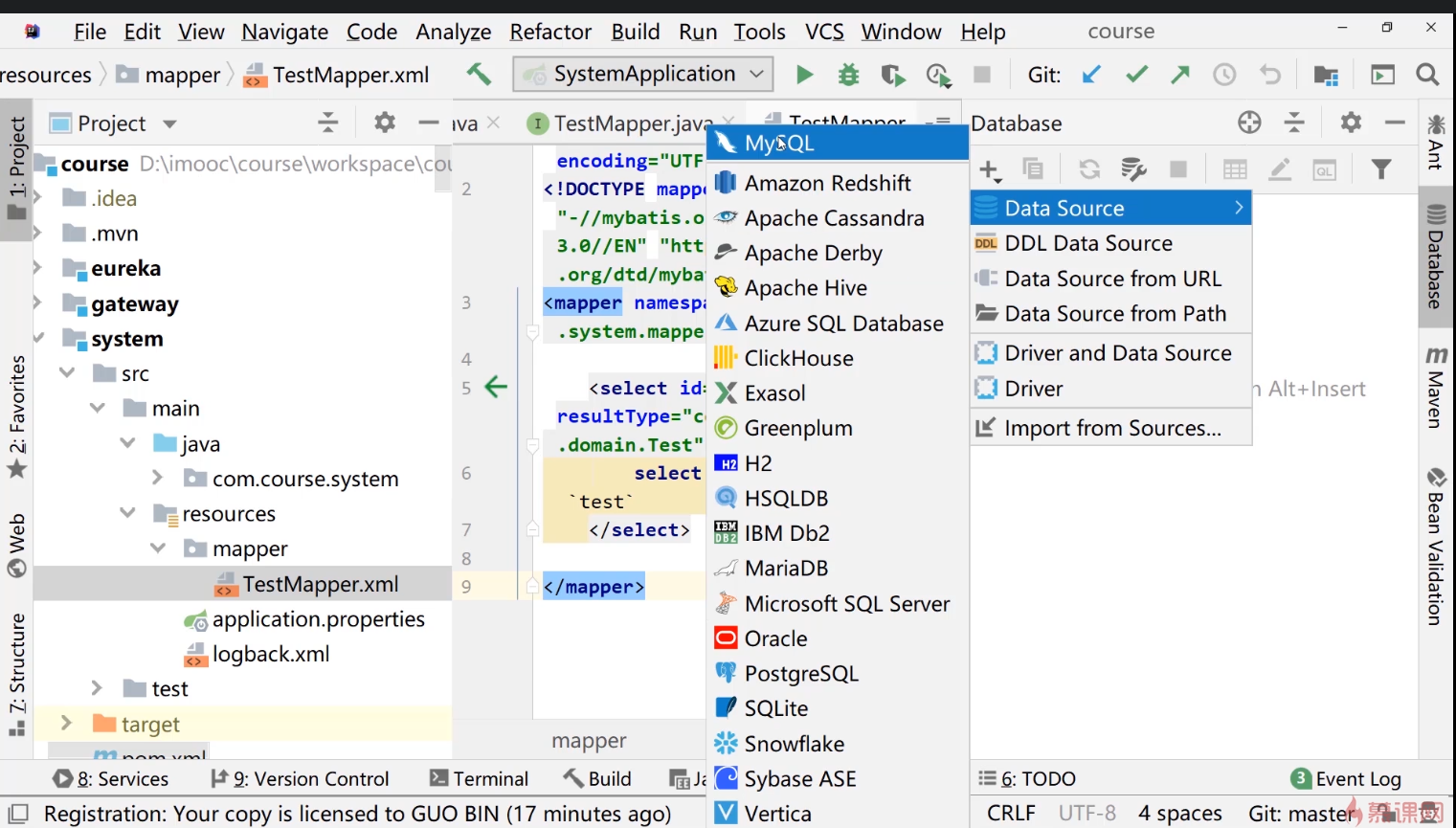Open Project panel settings gear
The height and width of the screenshot is (828, 1456).
[x=385, y=123]
